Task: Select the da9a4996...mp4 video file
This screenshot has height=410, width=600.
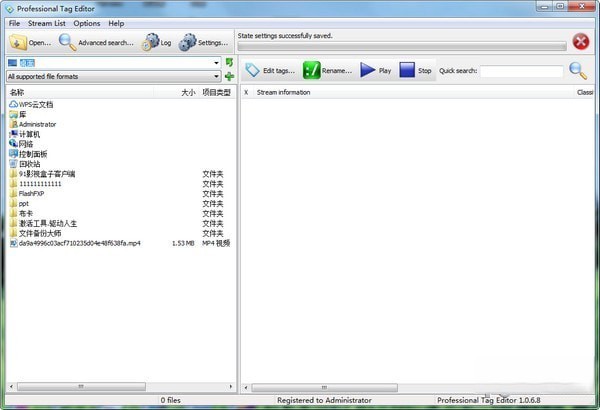Action: click(x=80, y=243)
